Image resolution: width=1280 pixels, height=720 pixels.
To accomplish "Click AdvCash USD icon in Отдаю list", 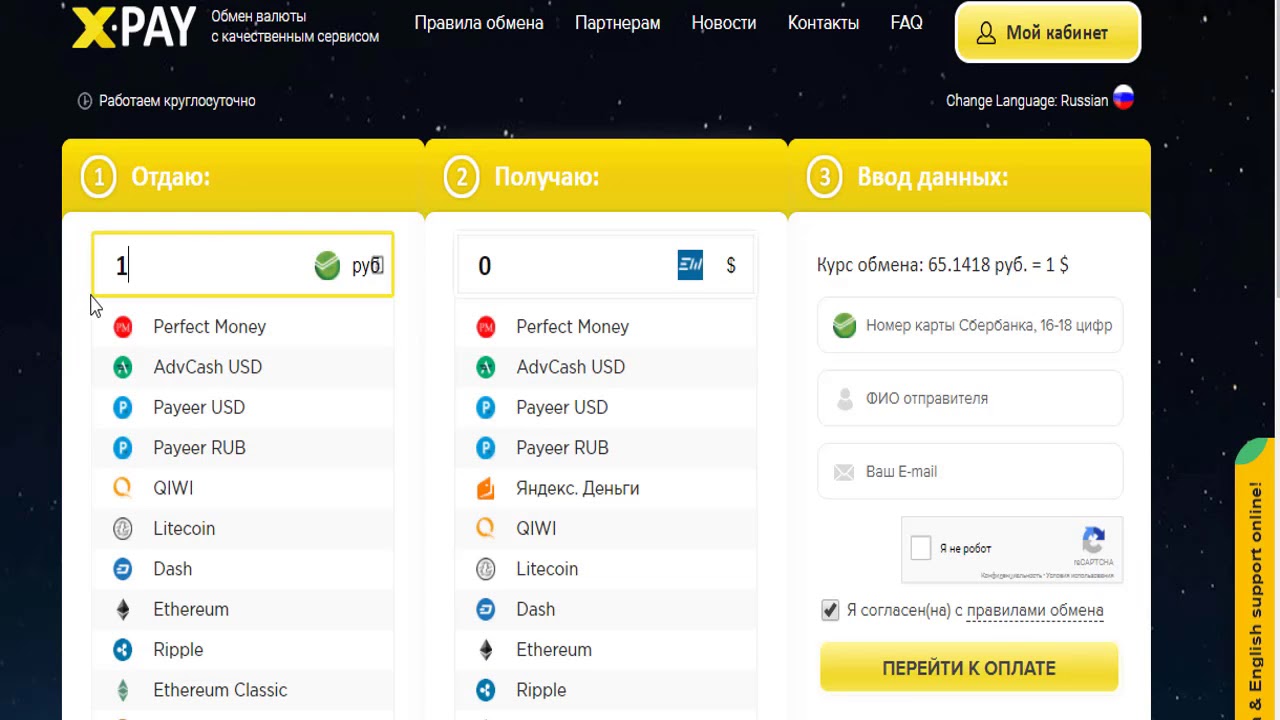I will (x=123, y=367).
